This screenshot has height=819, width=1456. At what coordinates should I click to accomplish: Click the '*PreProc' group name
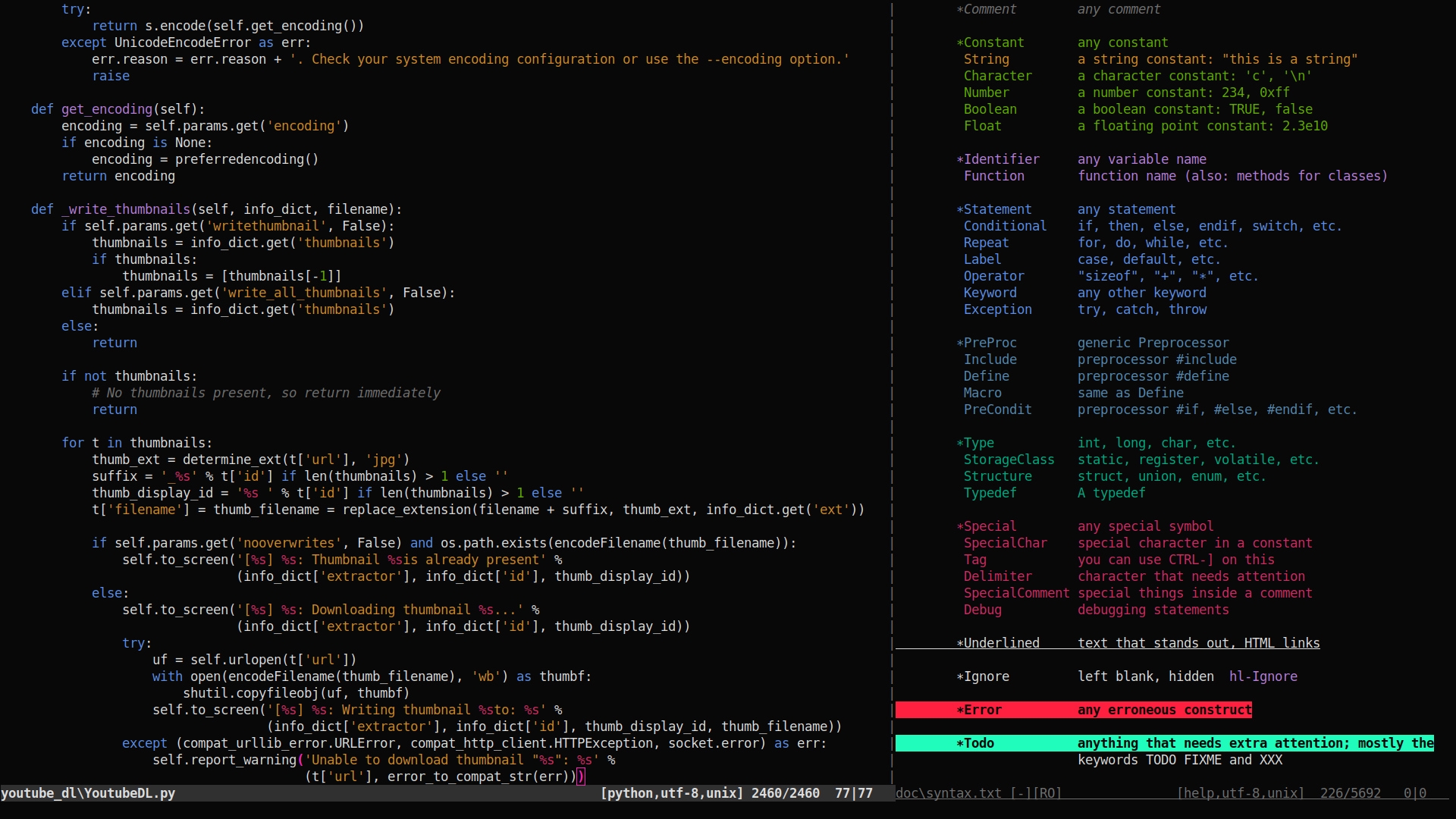pyautogui.click(x=986, y=343)
